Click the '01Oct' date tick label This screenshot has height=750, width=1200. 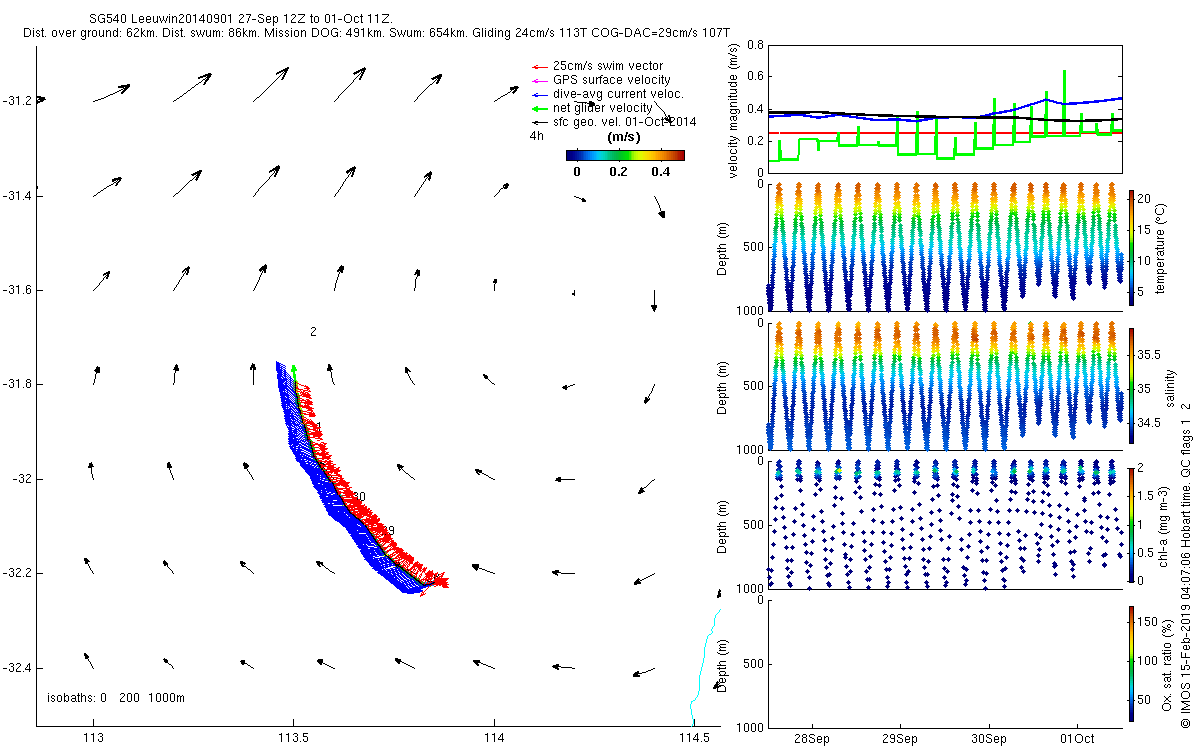[1078, 738]
